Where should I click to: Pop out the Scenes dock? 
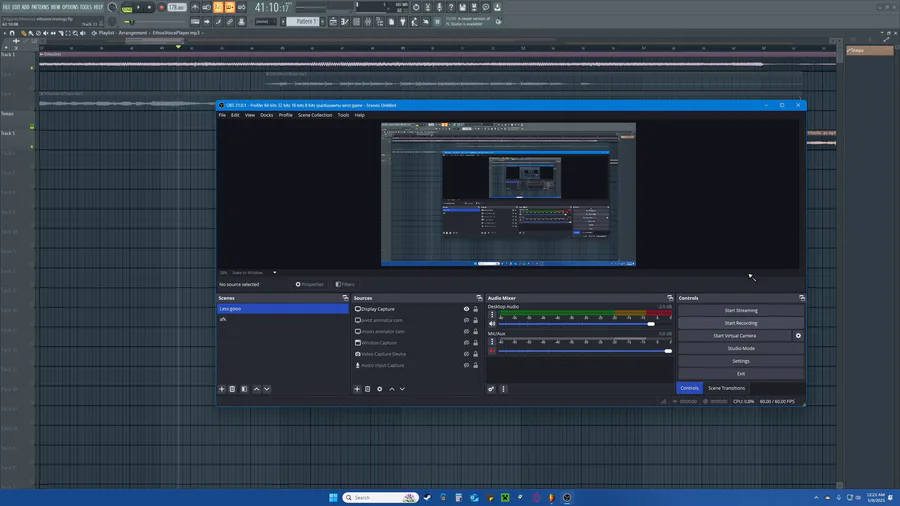[345, 298]
